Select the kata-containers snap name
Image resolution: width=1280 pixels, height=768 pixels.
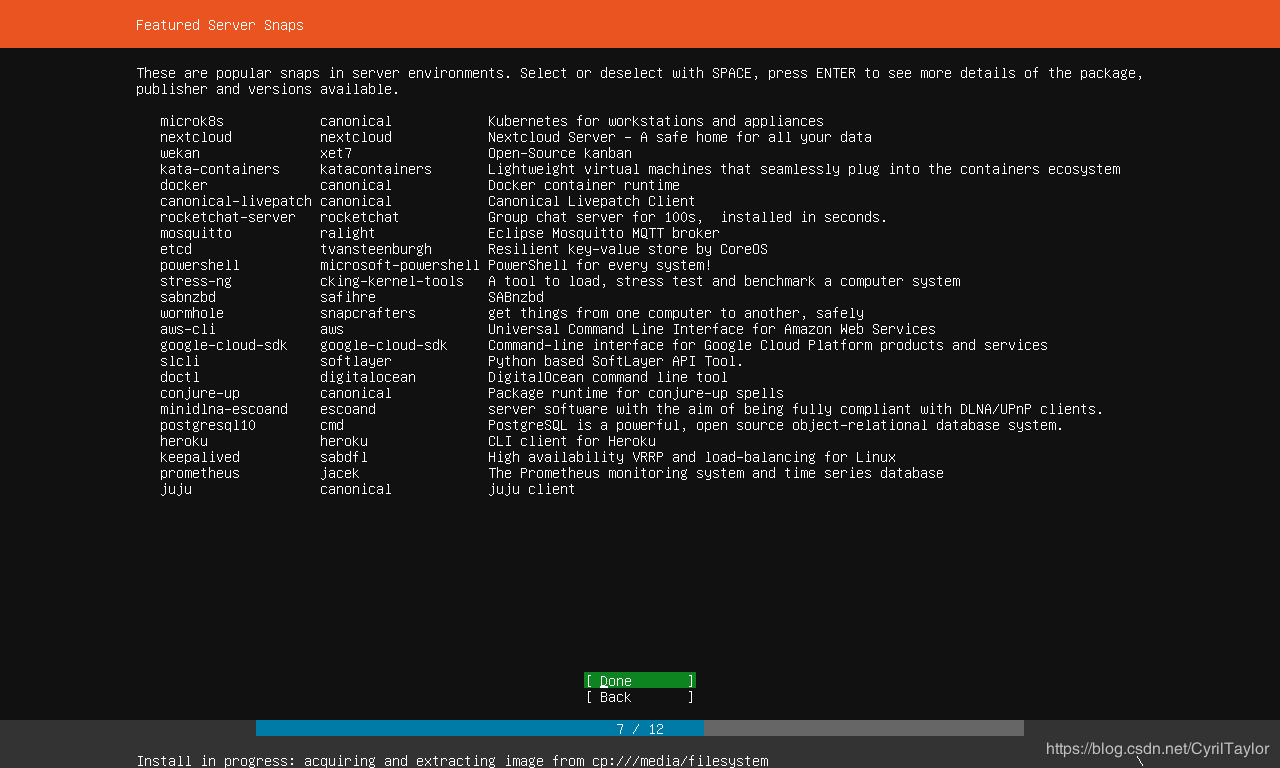(220, 169)
